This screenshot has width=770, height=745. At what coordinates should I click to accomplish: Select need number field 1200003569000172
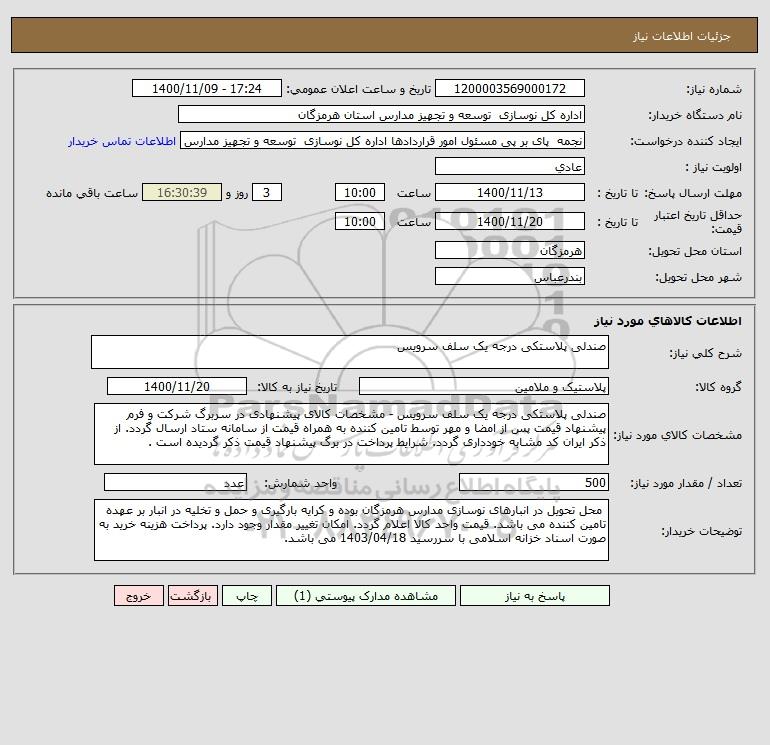[510, 88]
